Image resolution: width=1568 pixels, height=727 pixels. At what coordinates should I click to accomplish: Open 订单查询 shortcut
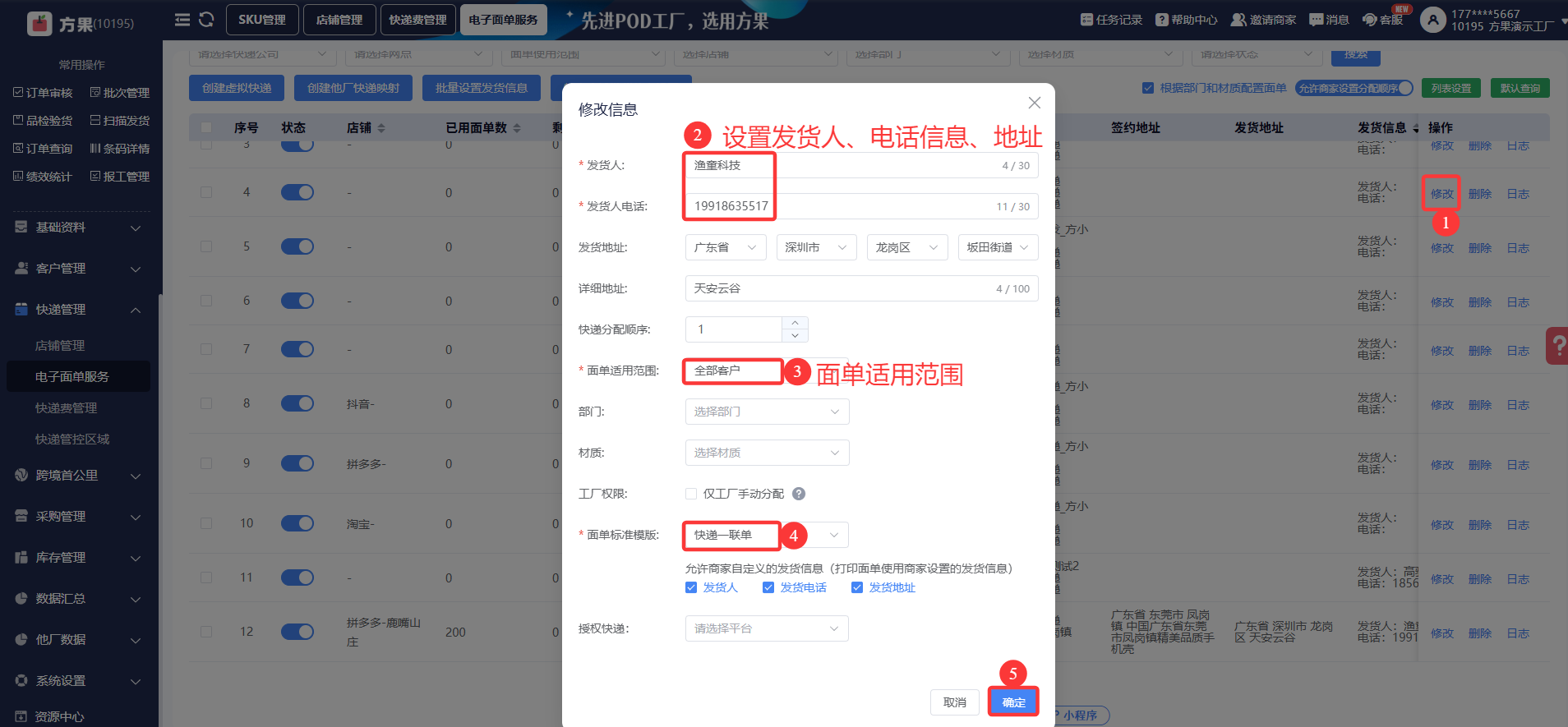pos(43,149)
